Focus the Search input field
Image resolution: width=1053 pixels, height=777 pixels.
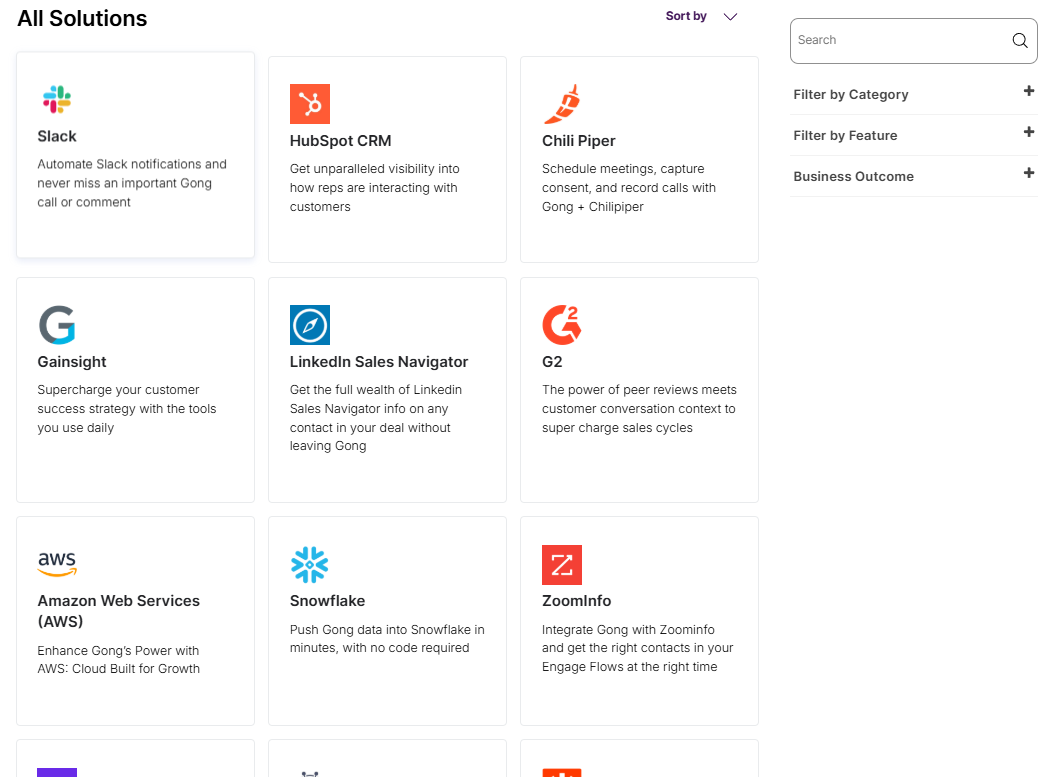pos(913,41)
